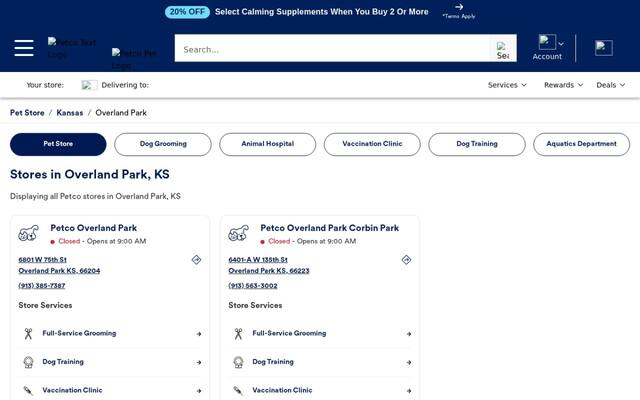640x400 pixels.
Task: Call (913) 563-3002
Action: pos(253,286)
